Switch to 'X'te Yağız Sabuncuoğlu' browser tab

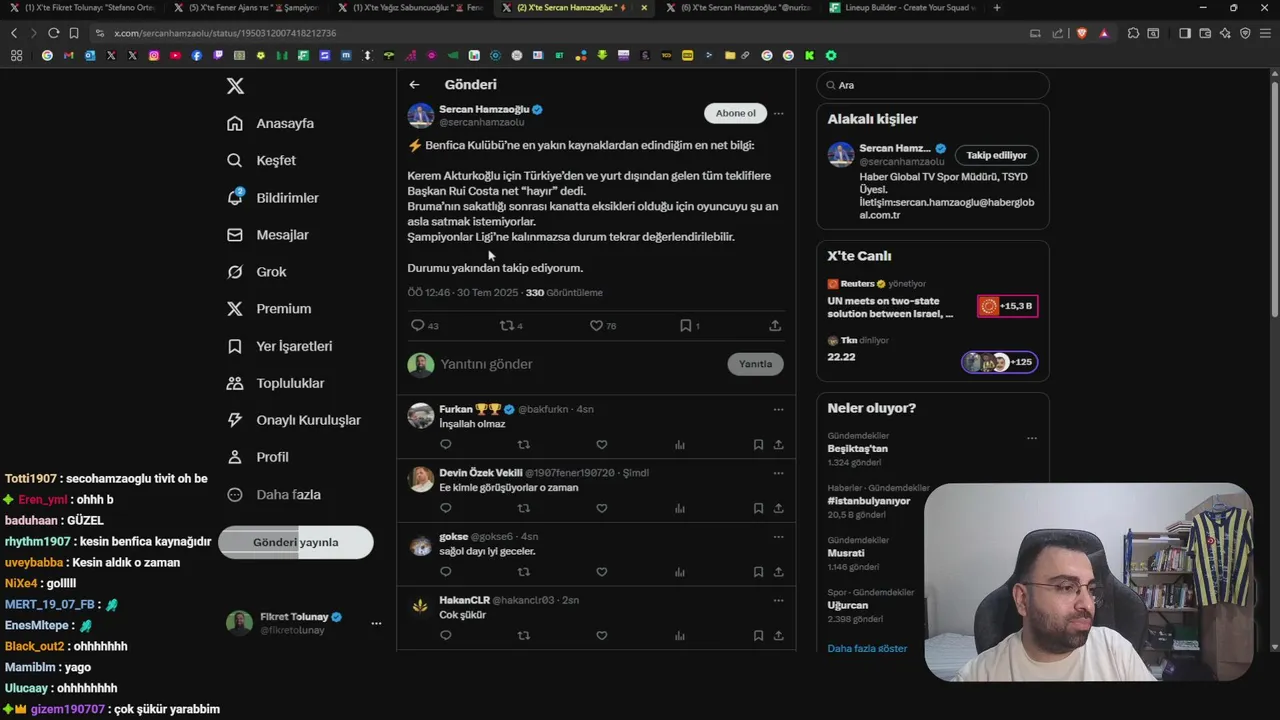tap(410, 8)
